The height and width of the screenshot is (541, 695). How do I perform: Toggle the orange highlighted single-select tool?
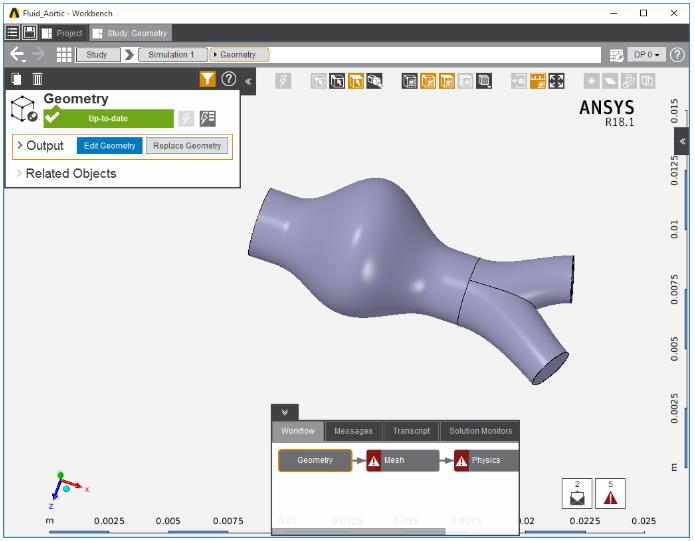(355, 81)
